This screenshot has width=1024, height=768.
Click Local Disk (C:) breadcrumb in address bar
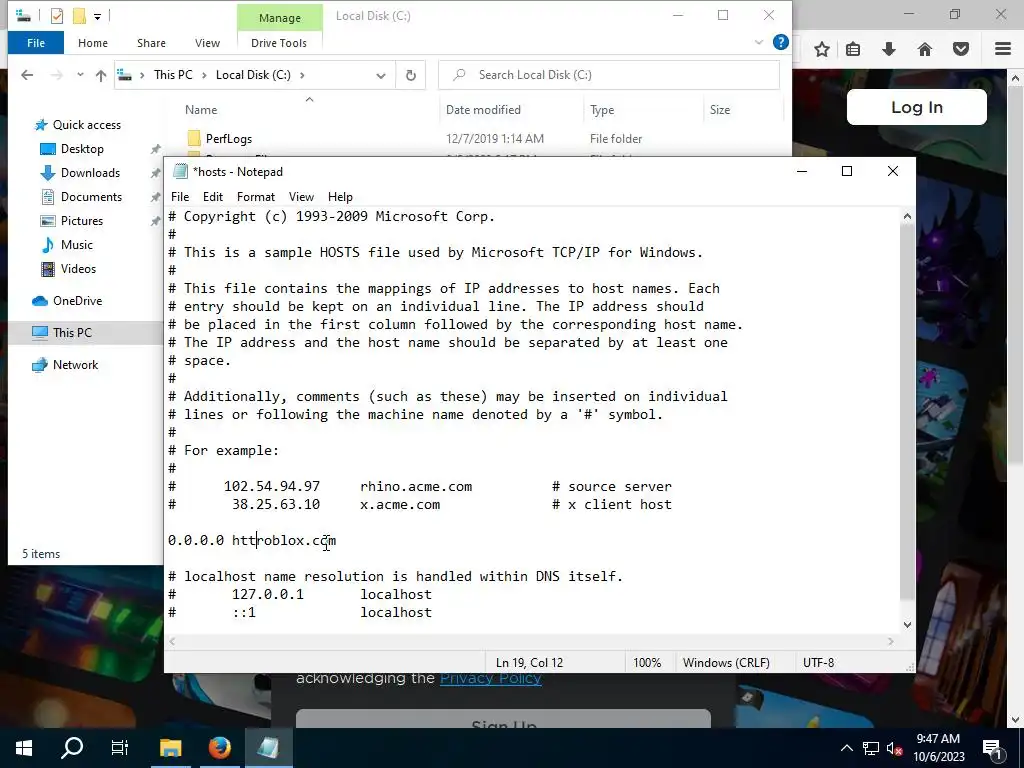pos(253,75)
